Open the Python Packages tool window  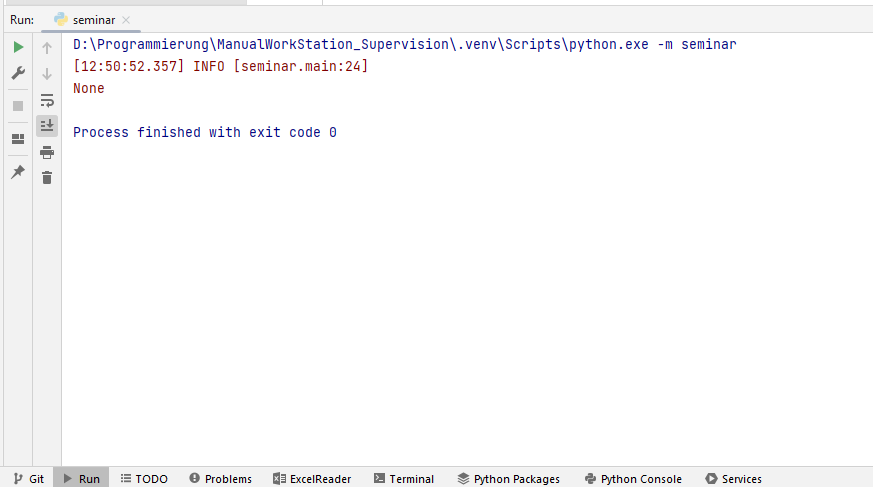coord(508,479)
